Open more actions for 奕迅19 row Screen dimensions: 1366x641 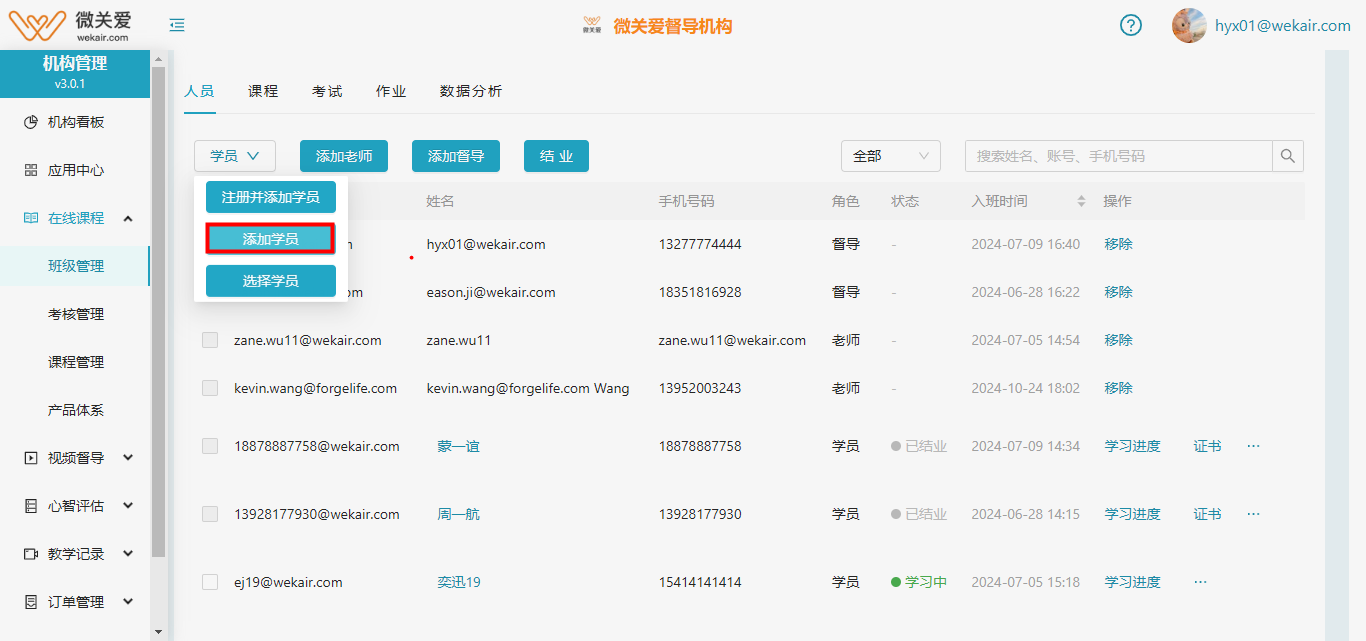point(1200,582)
